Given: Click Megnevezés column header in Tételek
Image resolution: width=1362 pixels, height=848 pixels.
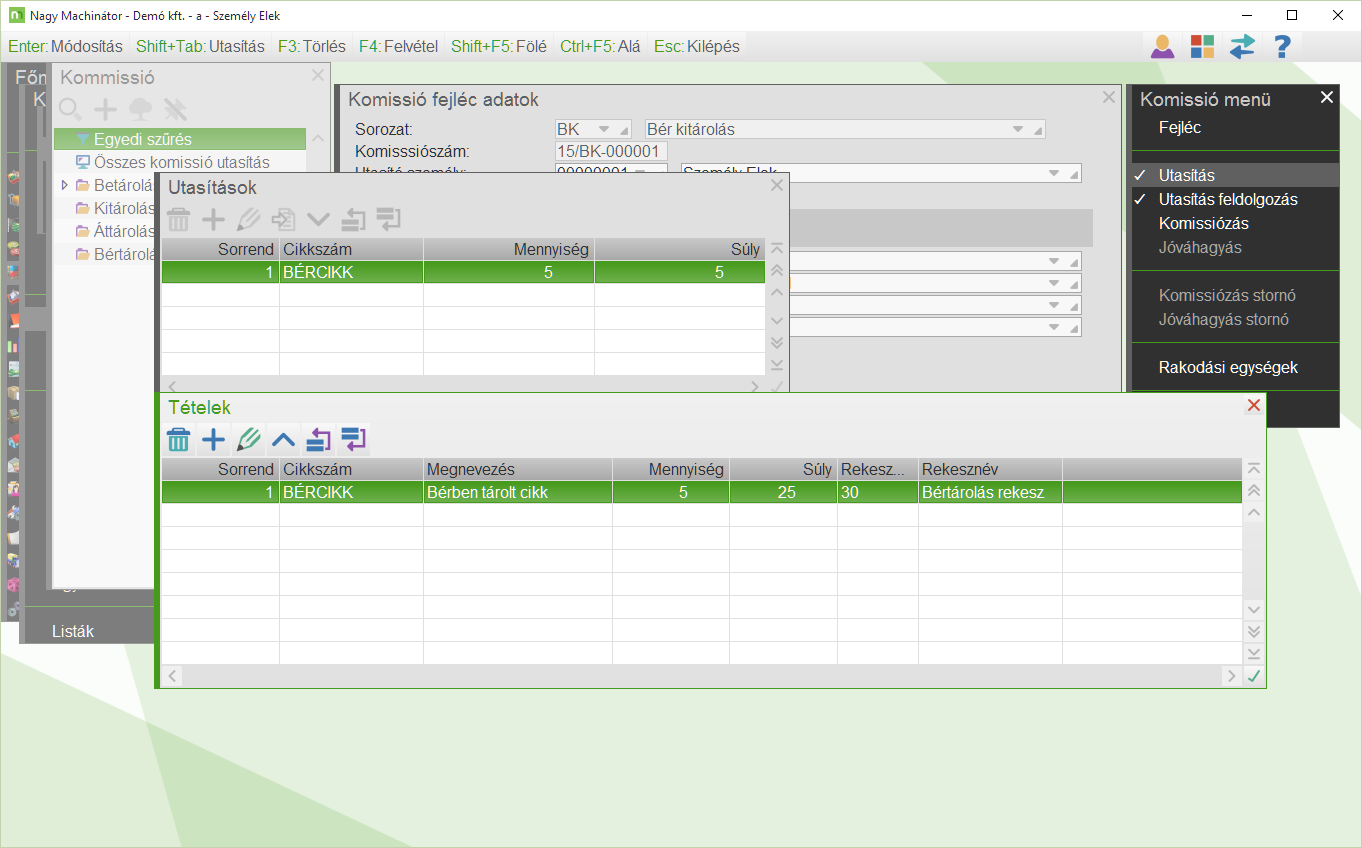Looking at the screenshot, I should click(518, 469).
